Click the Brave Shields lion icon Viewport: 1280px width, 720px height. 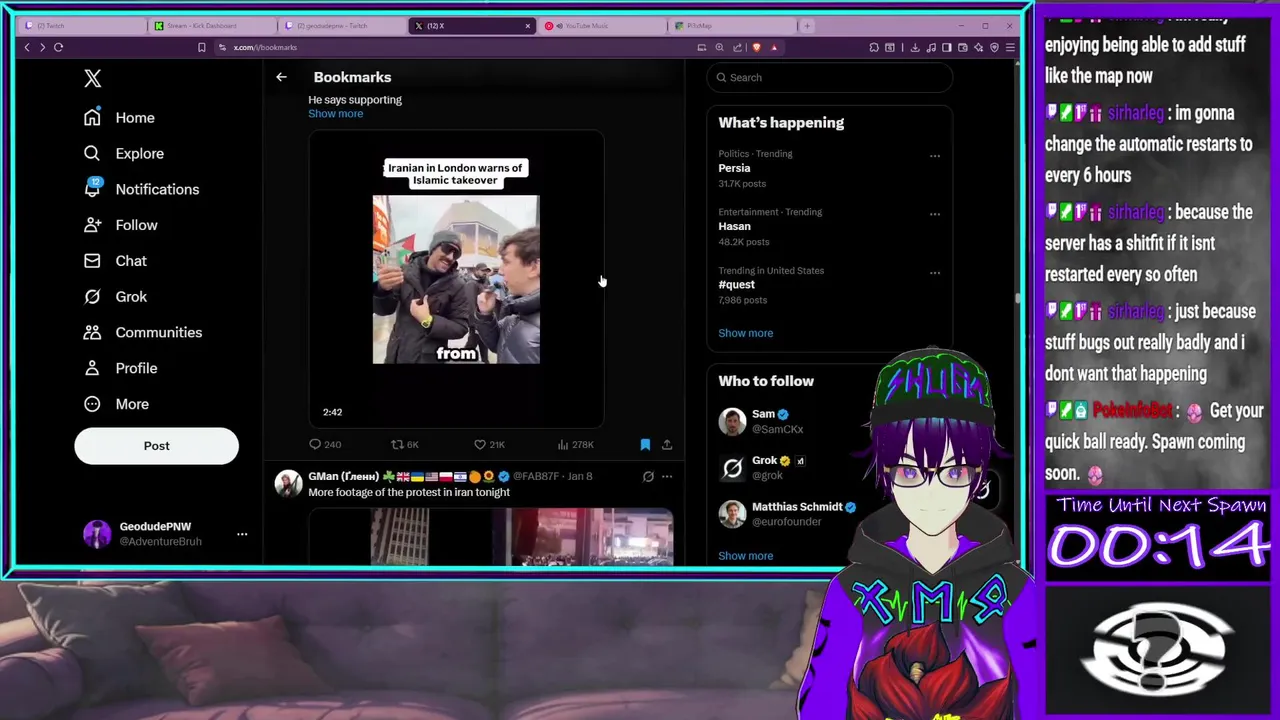(x=757, y=47)
